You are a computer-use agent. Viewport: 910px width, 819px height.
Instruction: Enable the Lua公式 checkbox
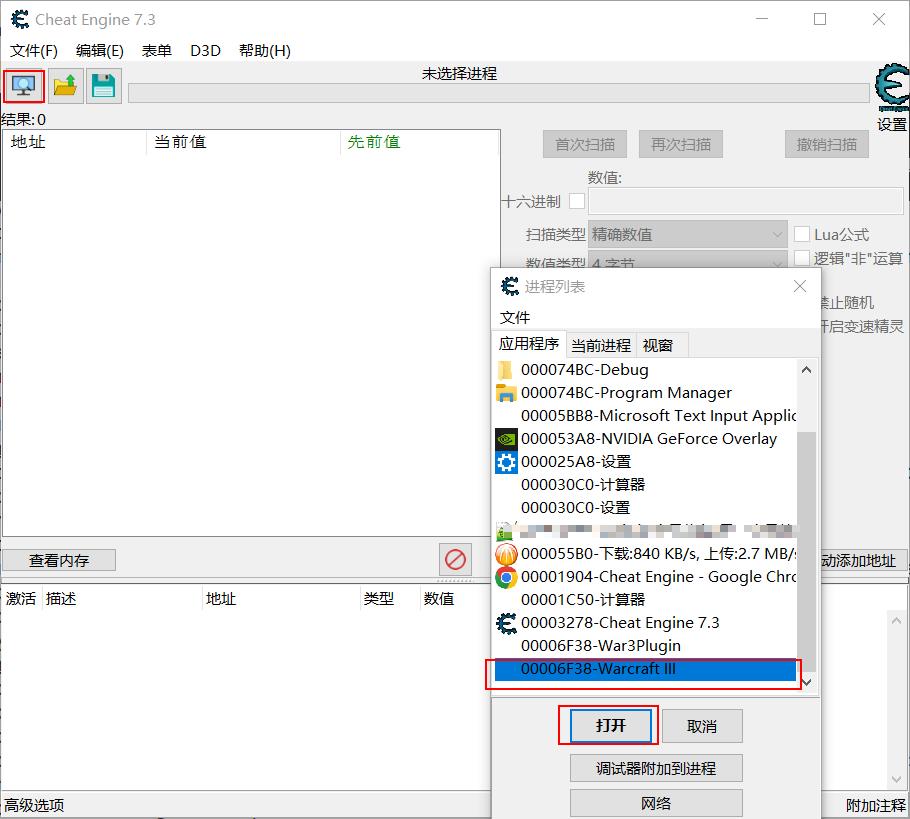(x=801, y=234)
